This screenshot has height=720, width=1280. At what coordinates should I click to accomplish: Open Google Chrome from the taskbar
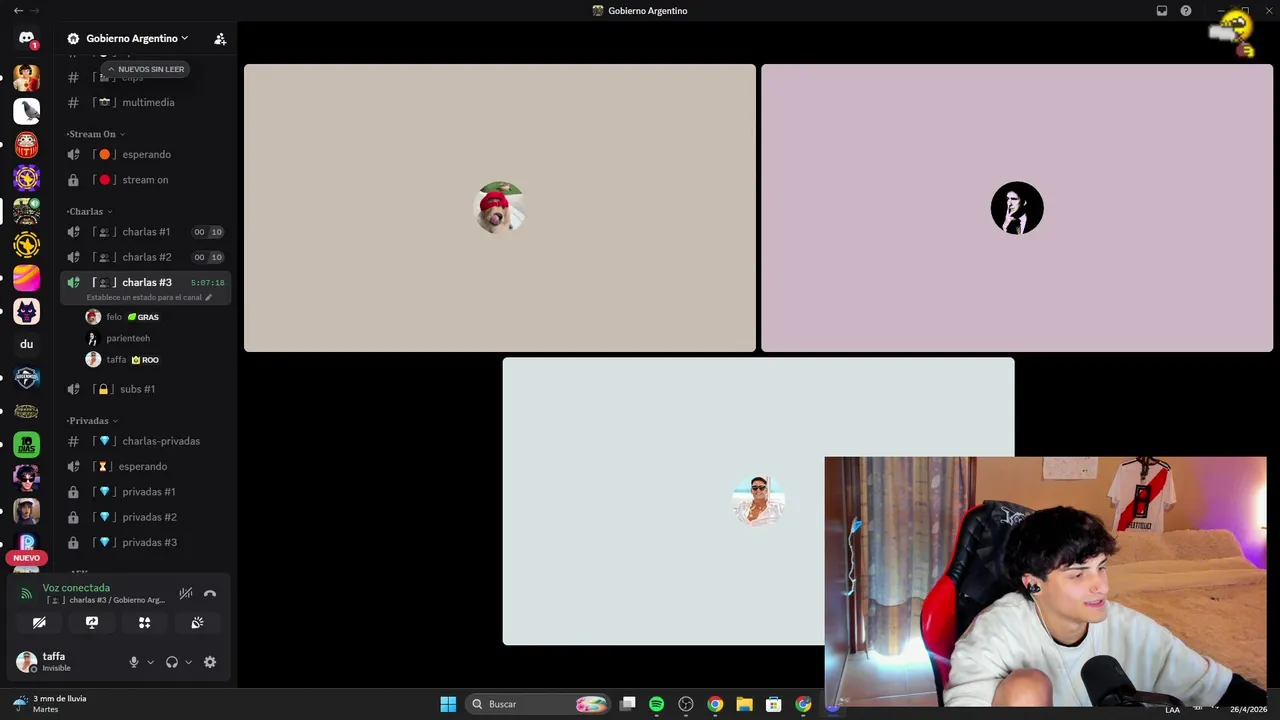pos(715,704)
